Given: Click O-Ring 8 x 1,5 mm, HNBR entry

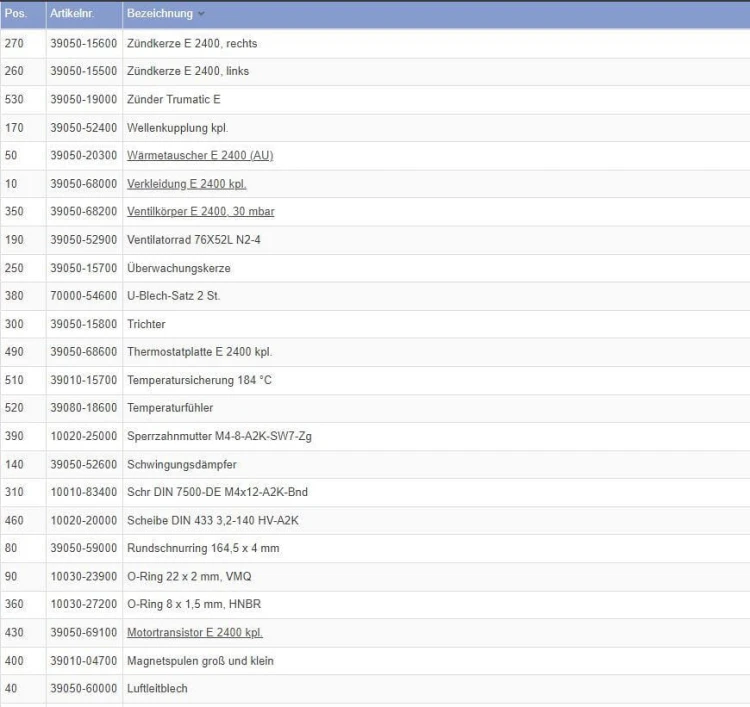Looking at the screenshot, I should 194,604.
